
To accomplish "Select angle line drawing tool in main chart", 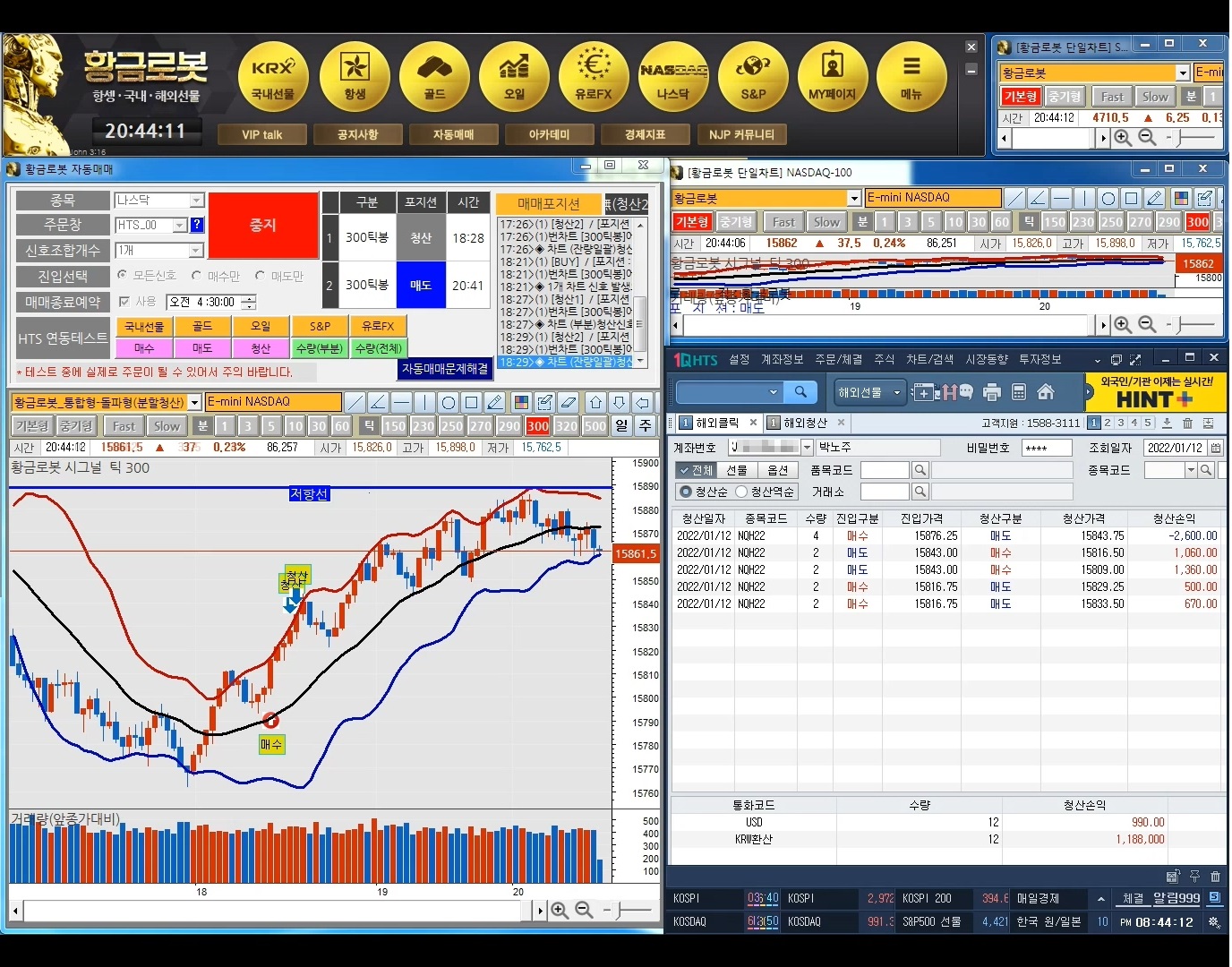I will (379, 402).
